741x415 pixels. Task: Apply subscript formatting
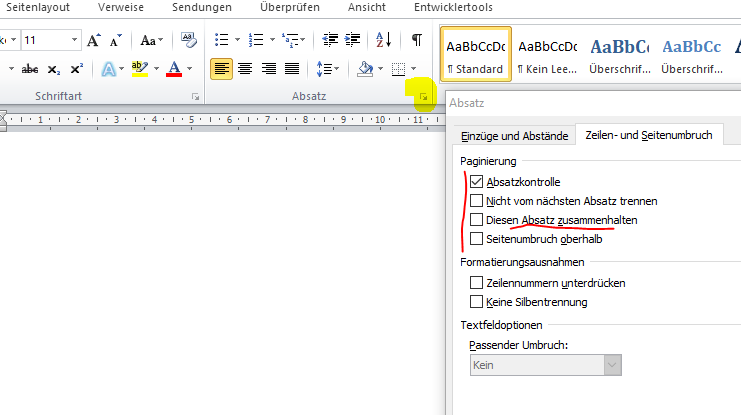(54, 69)
